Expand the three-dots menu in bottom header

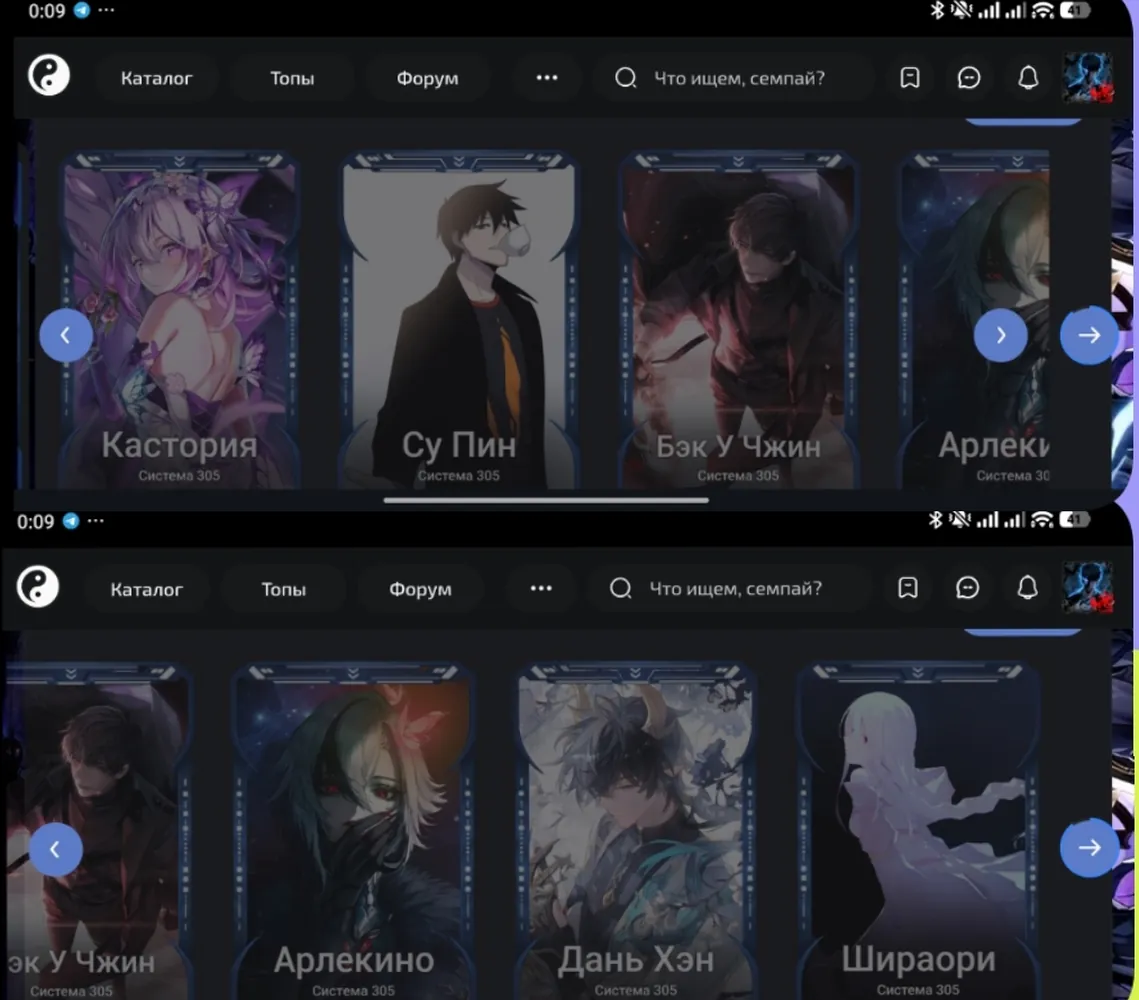[541, 588]
